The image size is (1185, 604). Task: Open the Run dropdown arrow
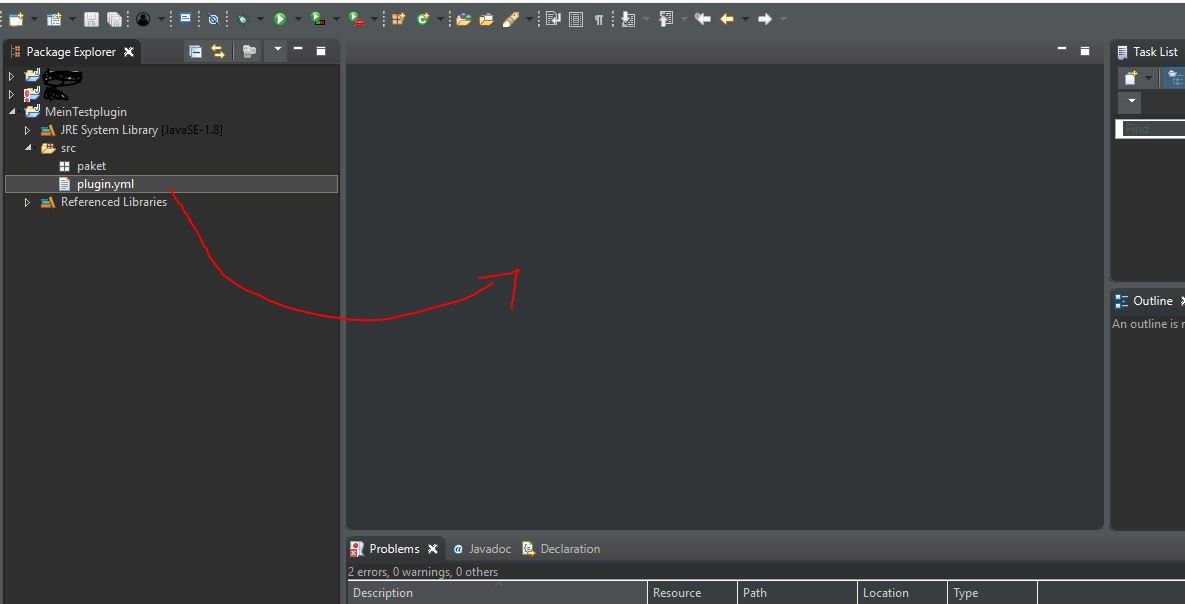click(298, 19)
